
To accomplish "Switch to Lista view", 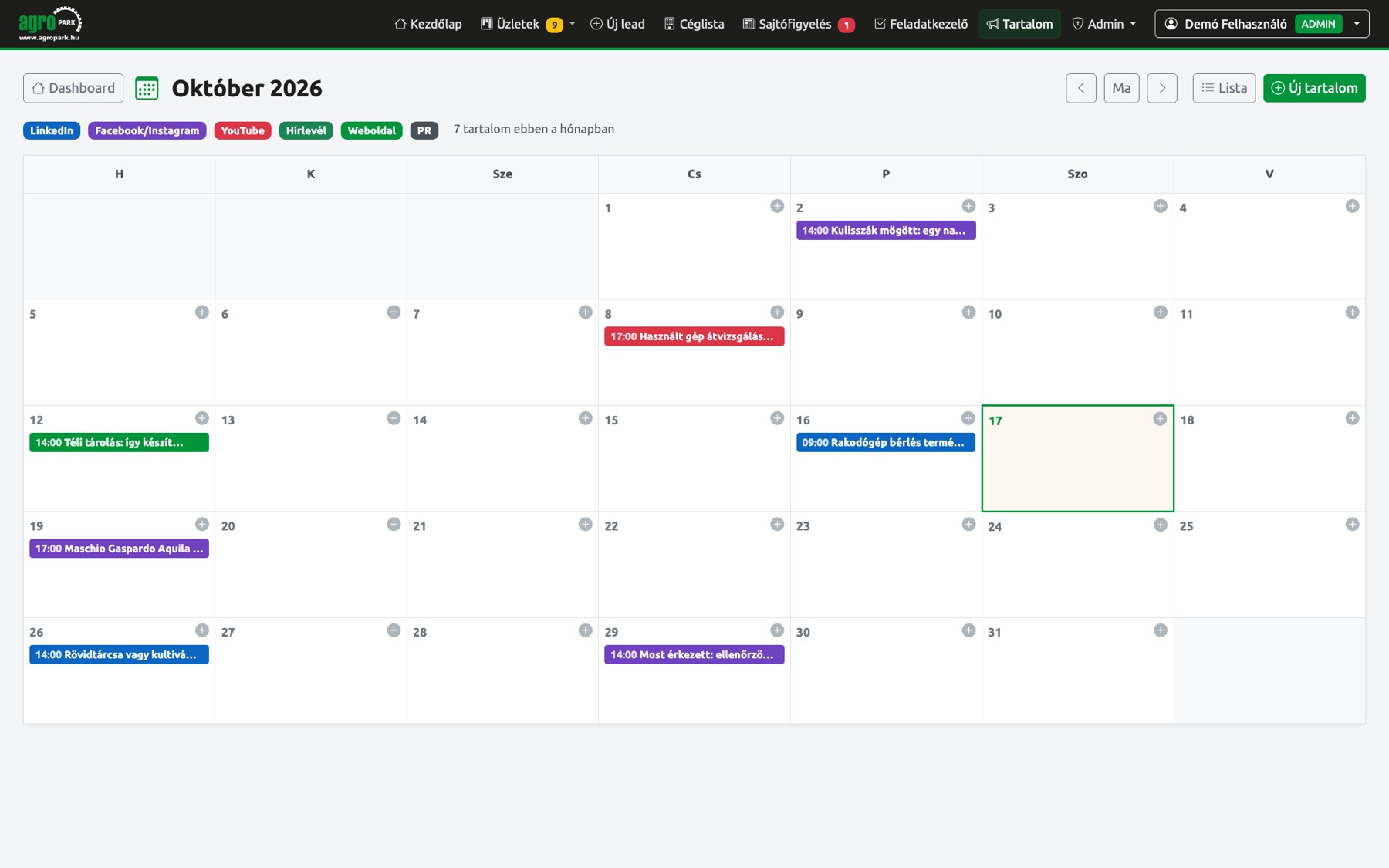I will pyautogui.click(x=1224, y=88).
